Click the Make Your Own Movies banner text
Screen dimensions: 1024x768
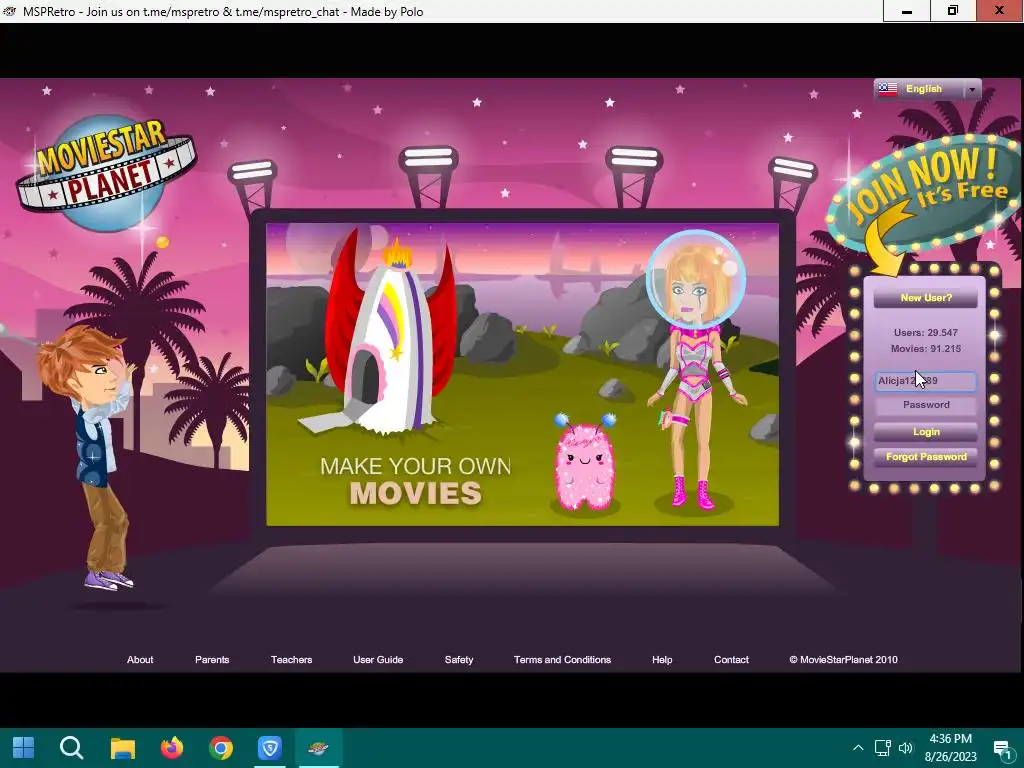(415, 481)
